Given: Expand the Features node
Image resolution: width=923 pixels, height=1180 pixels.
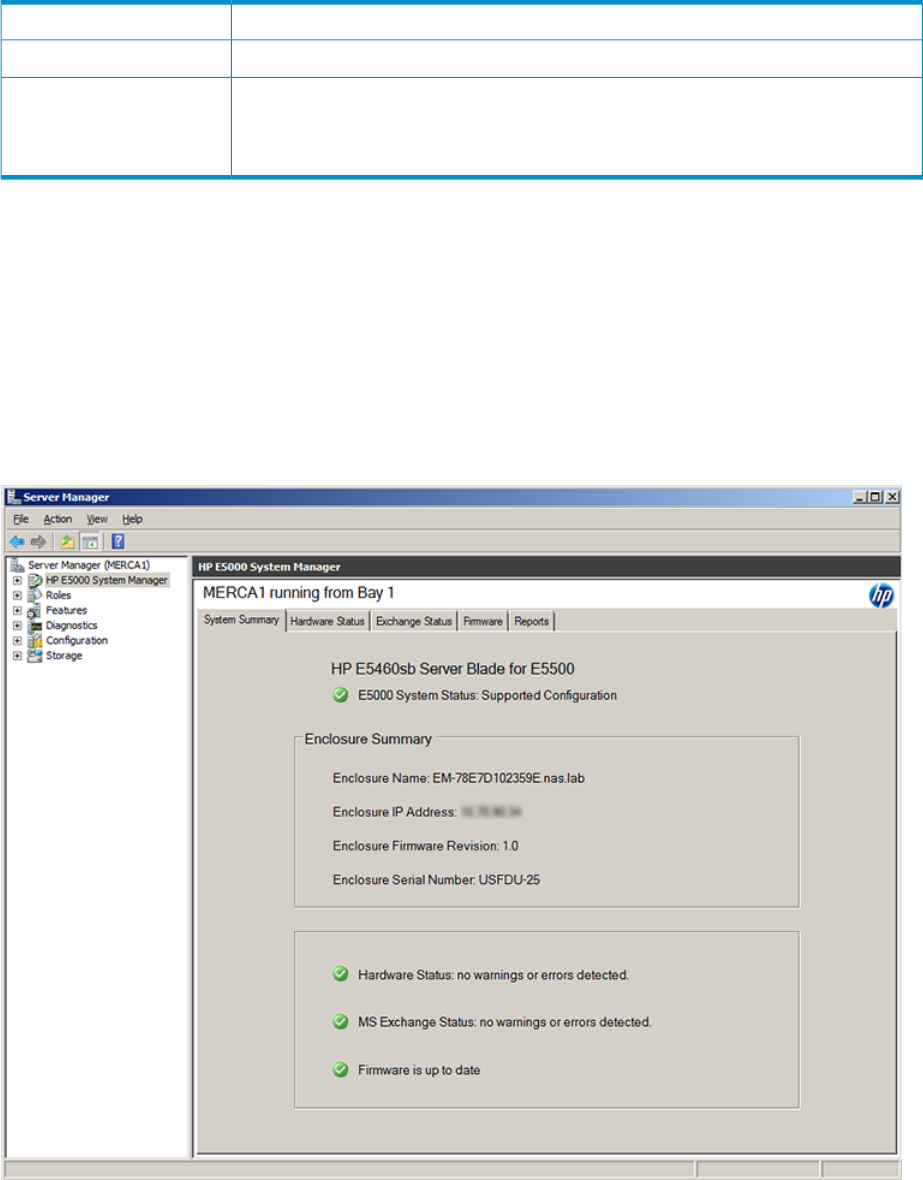Looking at the screenshot, I should tap(17, 610).
